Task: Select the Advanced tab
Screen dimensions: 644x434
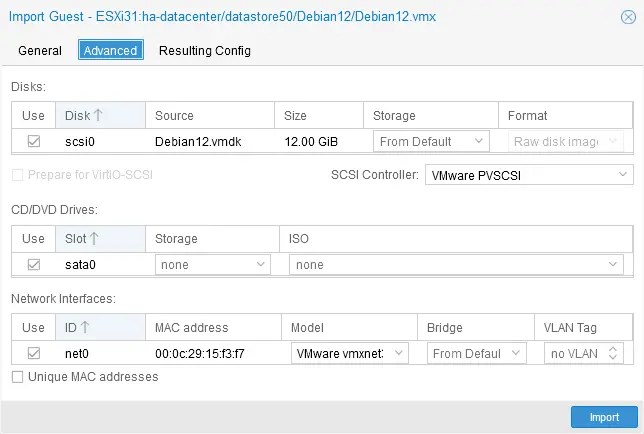Action: 110,51
